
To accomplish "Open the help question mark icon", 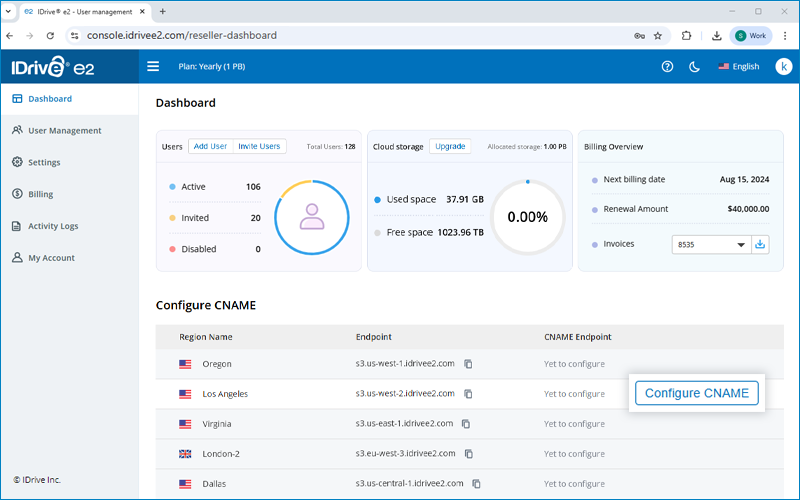I will pos(667,66).
